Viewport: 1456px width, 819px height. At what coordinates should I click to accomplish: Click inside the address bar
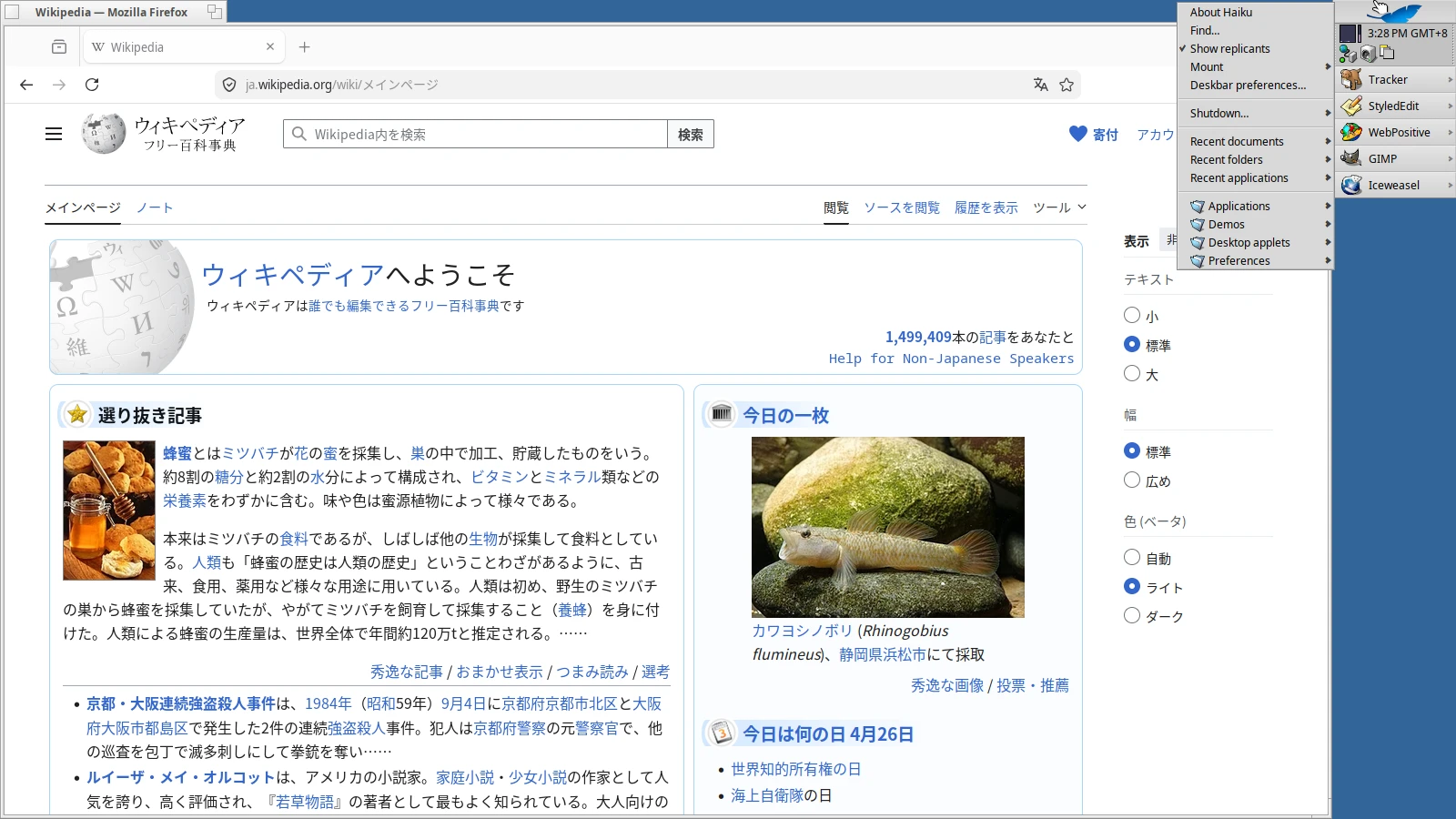546,84
